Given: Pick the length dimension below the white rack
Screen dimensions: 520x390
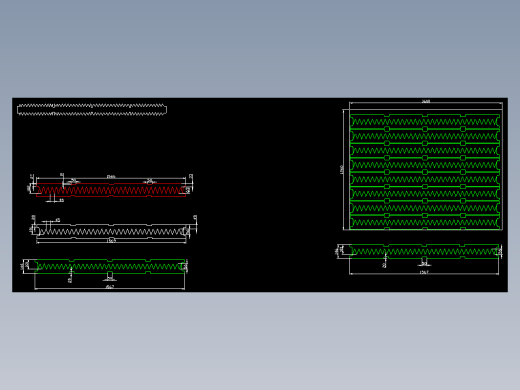Looking at the screenshot, I should click(111, 241).
